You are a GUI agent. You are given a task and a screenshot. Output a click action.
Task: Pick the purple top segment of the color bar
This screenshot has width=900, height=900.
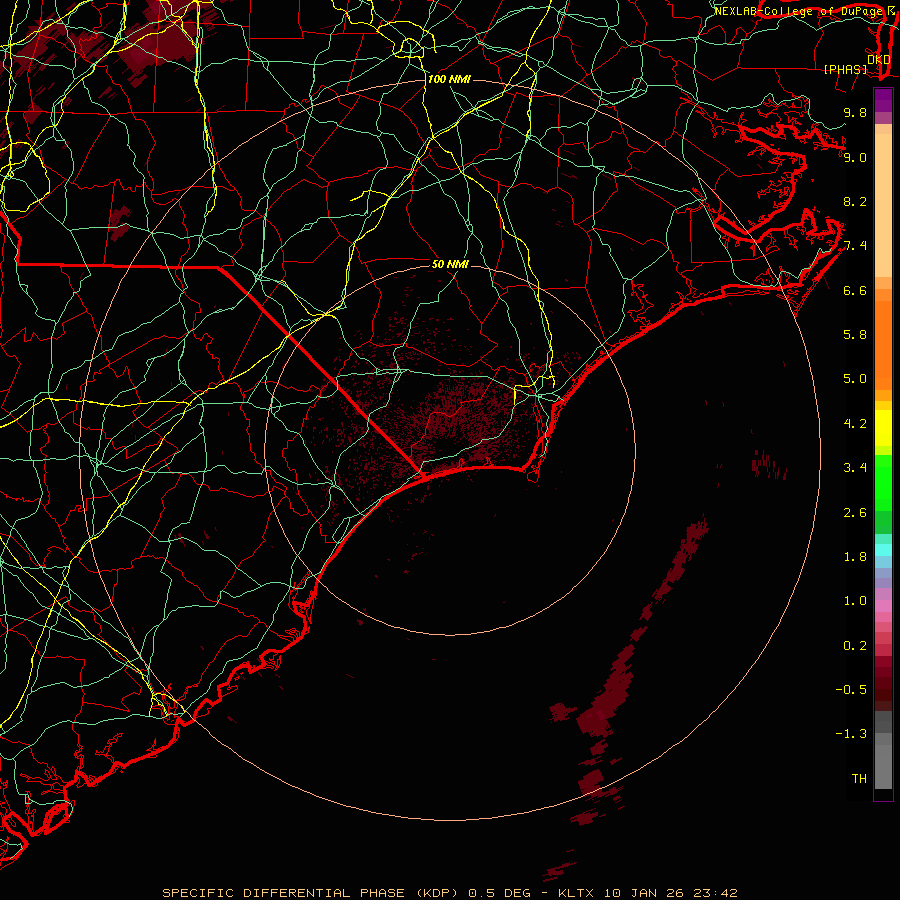pos(883,100)
